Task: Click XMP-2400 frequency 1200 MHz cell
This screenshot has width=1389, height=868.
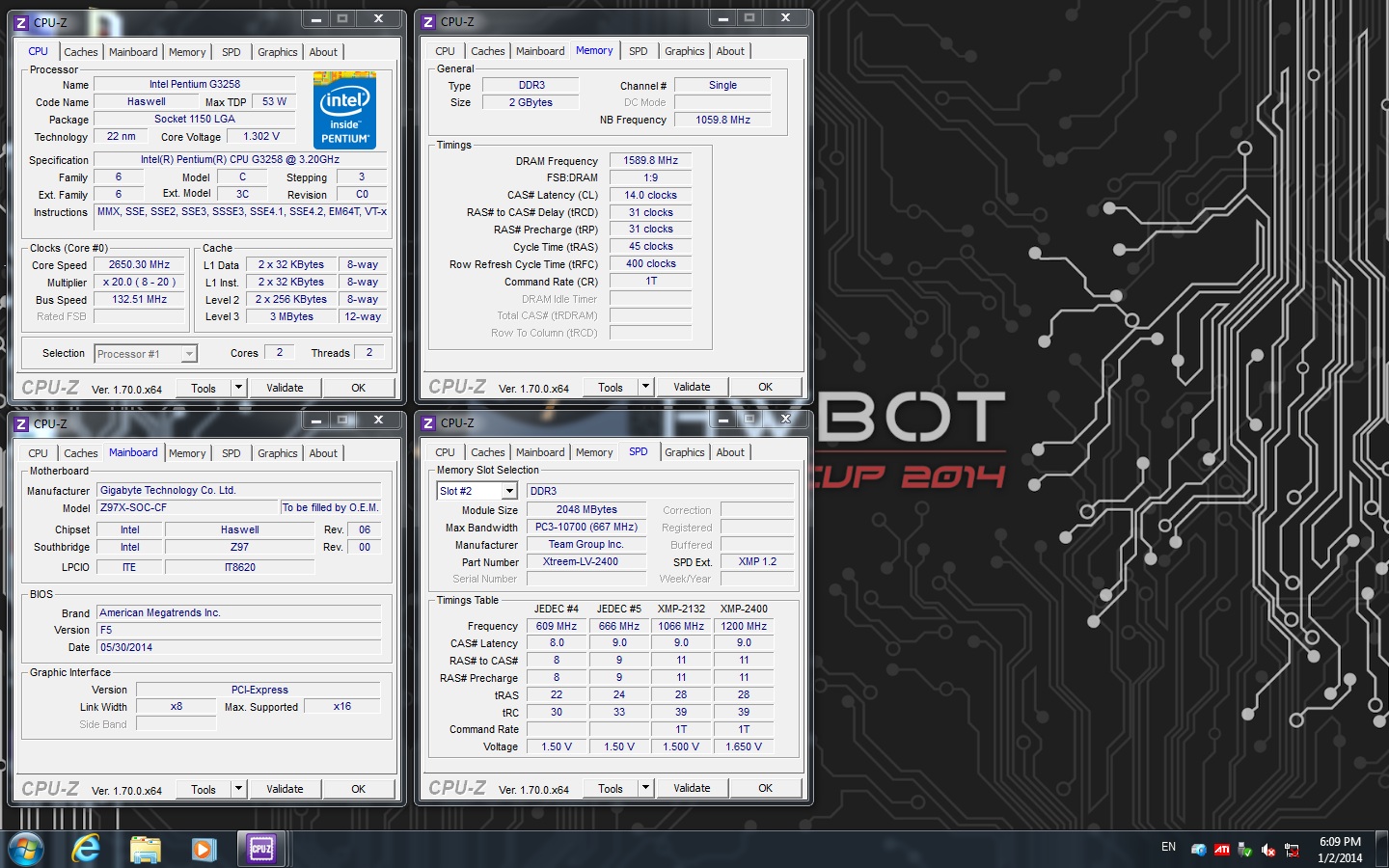Action: tap(744, 626)
